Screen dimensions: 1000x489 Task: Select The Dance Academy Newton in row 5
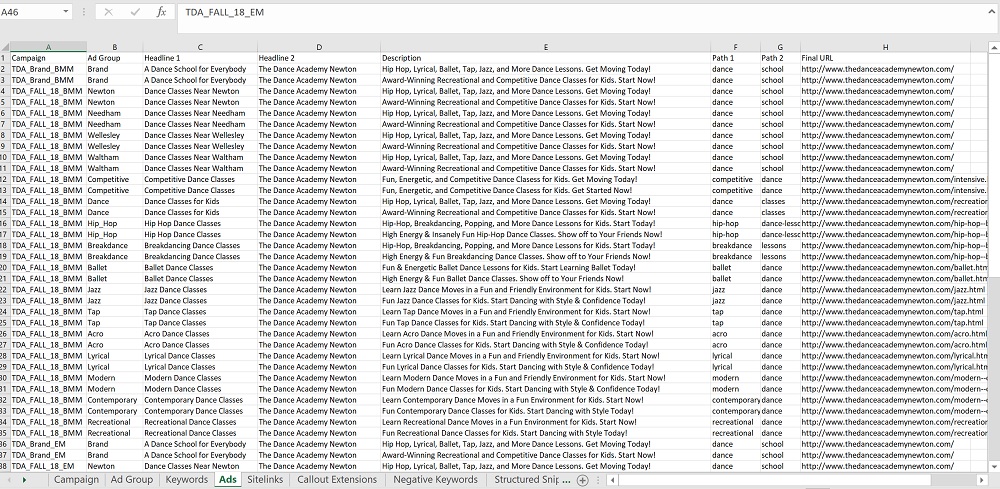(x=319, y=102)
